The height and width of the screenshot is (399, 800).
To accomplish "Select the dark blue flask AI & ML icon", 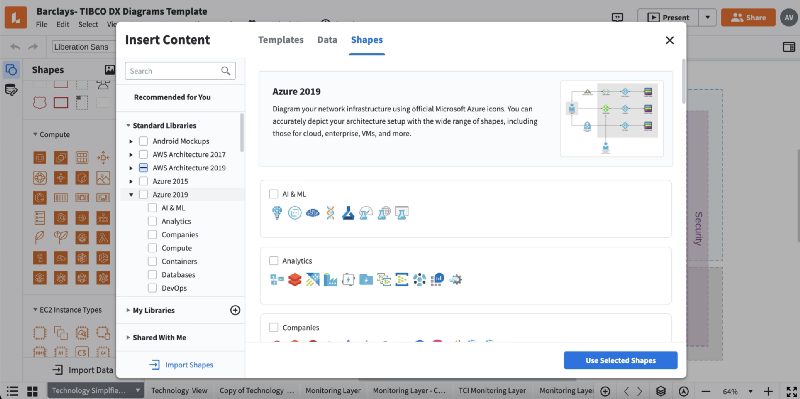I will [x=348, y=213].
